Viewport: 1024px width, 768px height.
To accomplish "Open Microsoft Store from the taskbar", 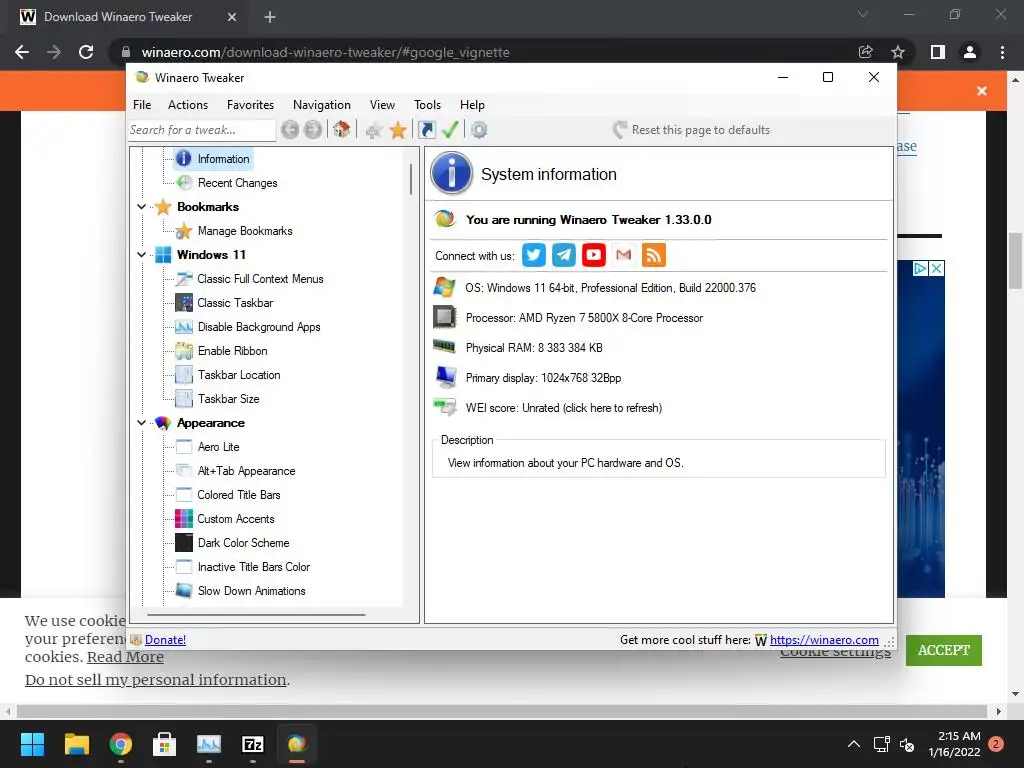I will pos(164,744).
